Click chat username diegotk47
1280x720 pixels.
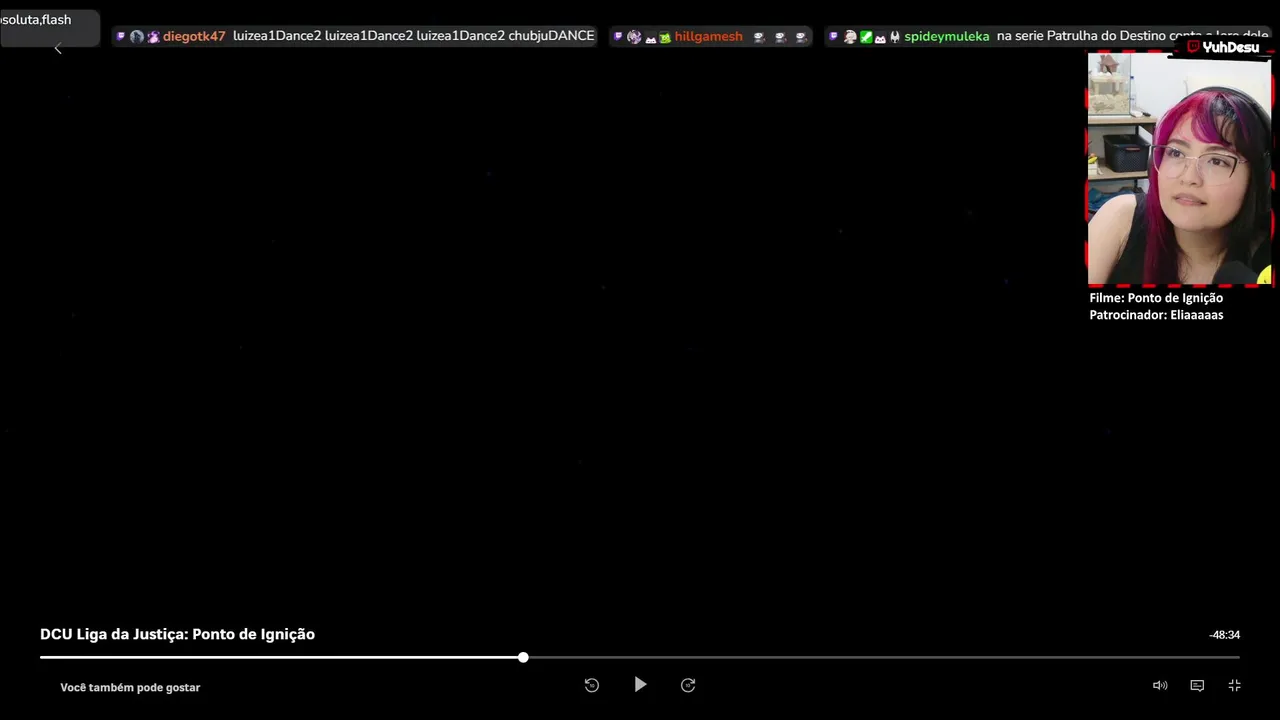click(x=194, y=36)
